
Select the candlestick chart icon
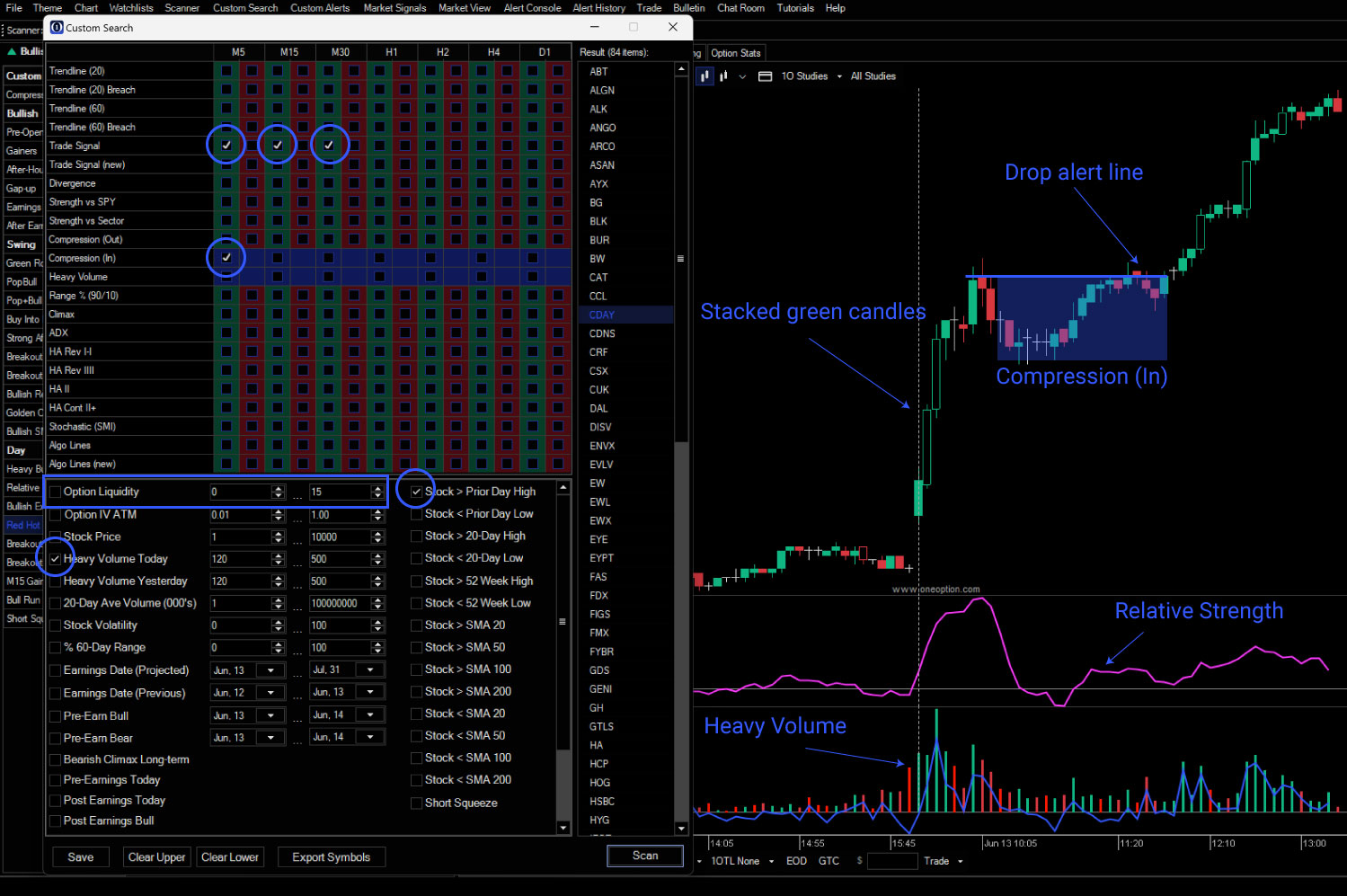coord(705,75)
